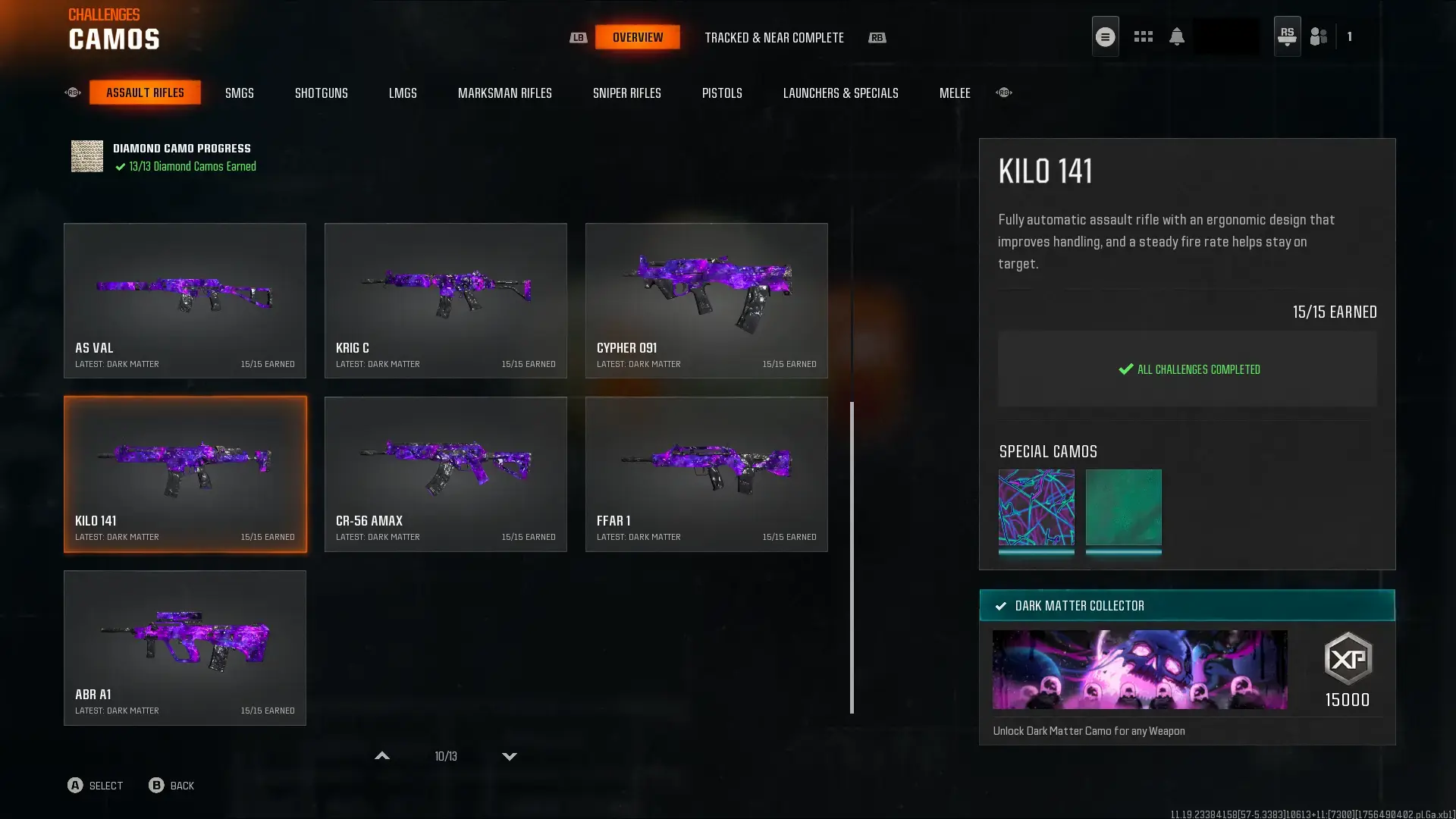The image size is (1456, 819).
Task: Click the Diamond Camo Progress swatch icon
Action: click(x=87, y=156)
